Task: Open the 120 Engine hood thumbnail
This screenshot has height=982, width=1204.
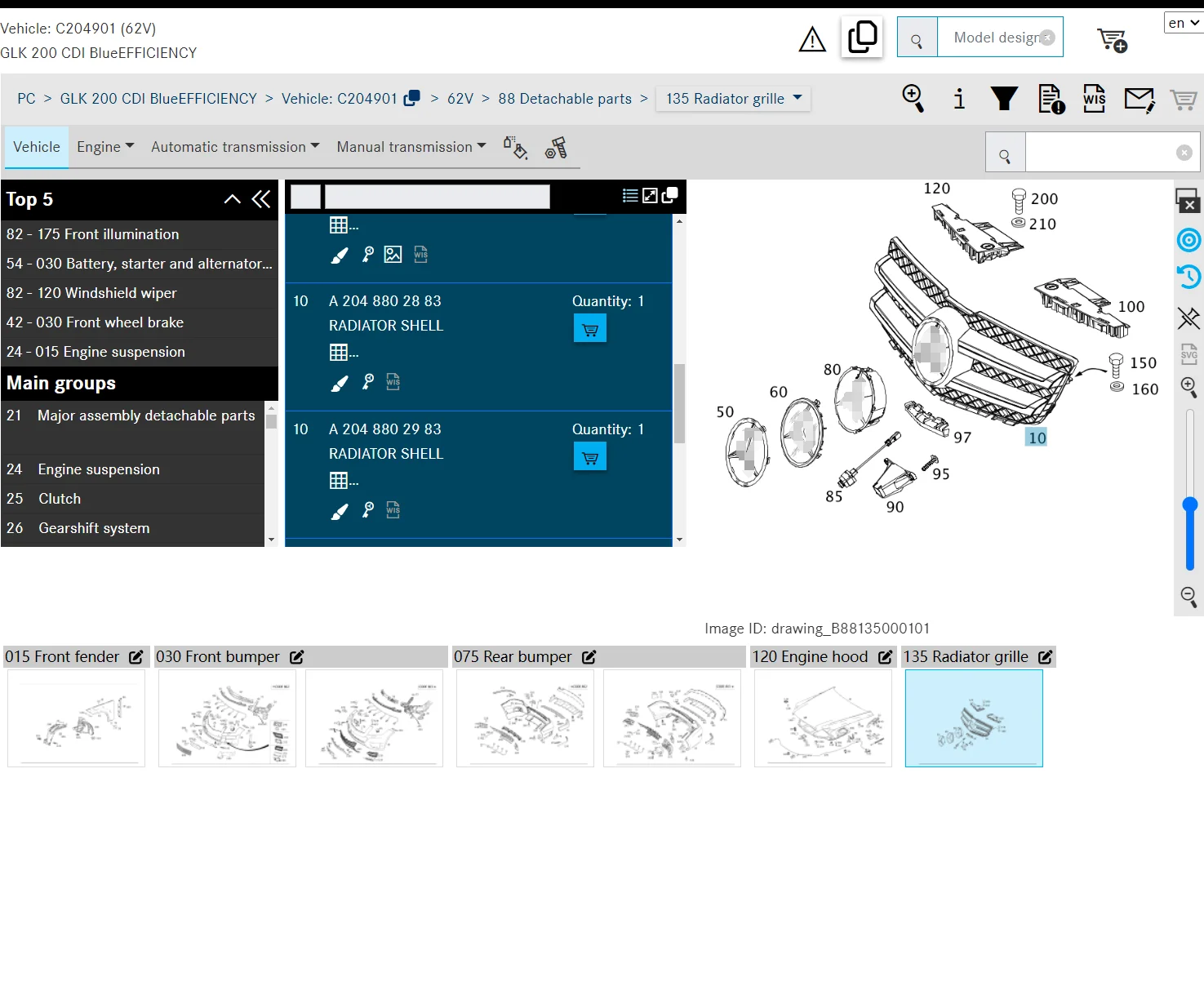Action: pyautogui.click(x=823, y=718)
